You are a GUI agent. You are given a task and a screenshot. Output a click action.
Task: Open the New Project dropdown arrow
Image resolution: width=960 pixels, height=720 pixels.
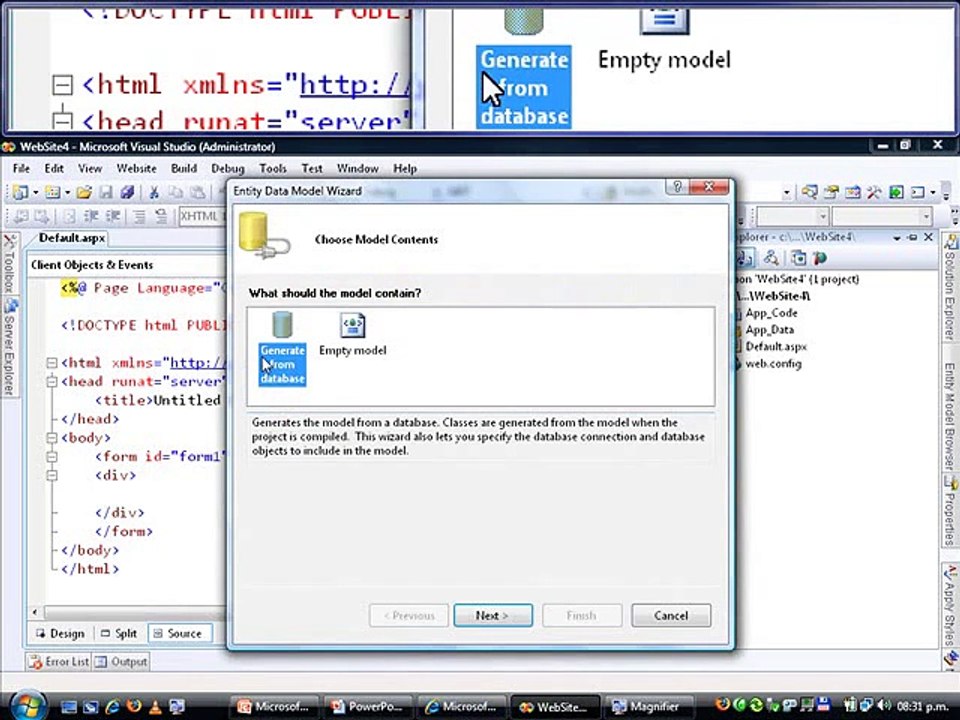tap(36, 192)
